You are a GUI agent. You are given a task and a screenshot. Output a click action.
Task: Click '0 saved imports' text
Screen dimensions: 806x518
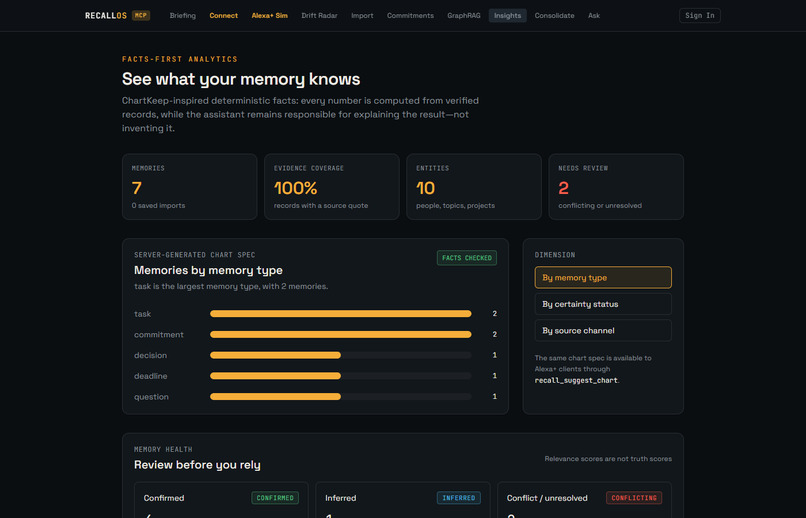click(158, 206)
